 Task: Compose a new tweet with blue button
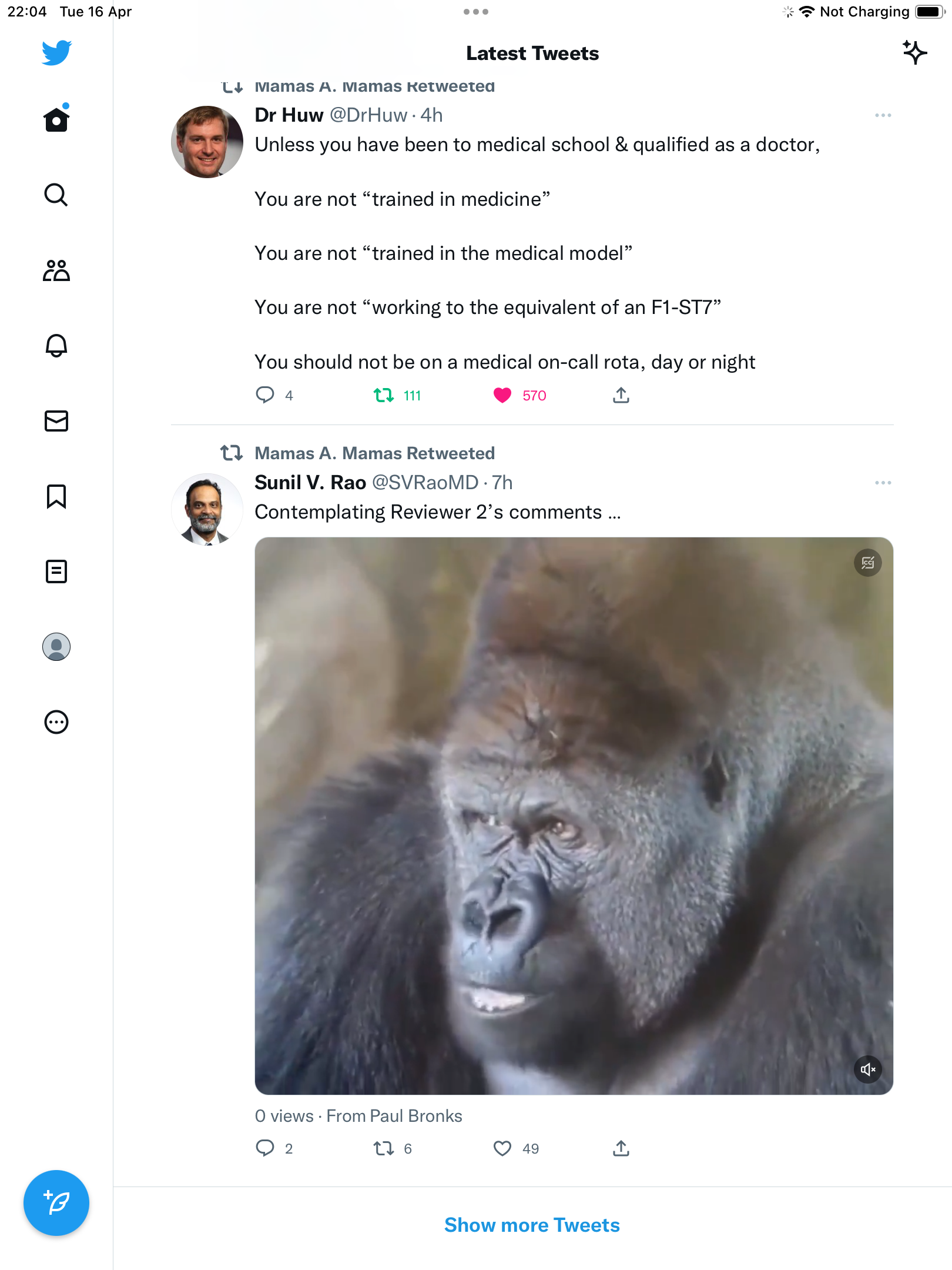point(56,1203)
